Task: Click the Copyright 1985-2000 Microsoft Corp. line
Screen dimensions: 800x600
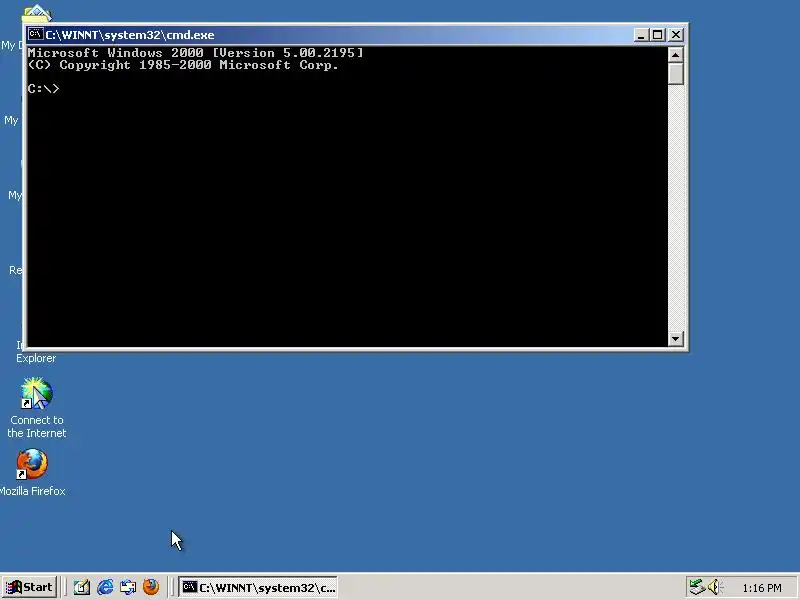Action: (183, 65)
